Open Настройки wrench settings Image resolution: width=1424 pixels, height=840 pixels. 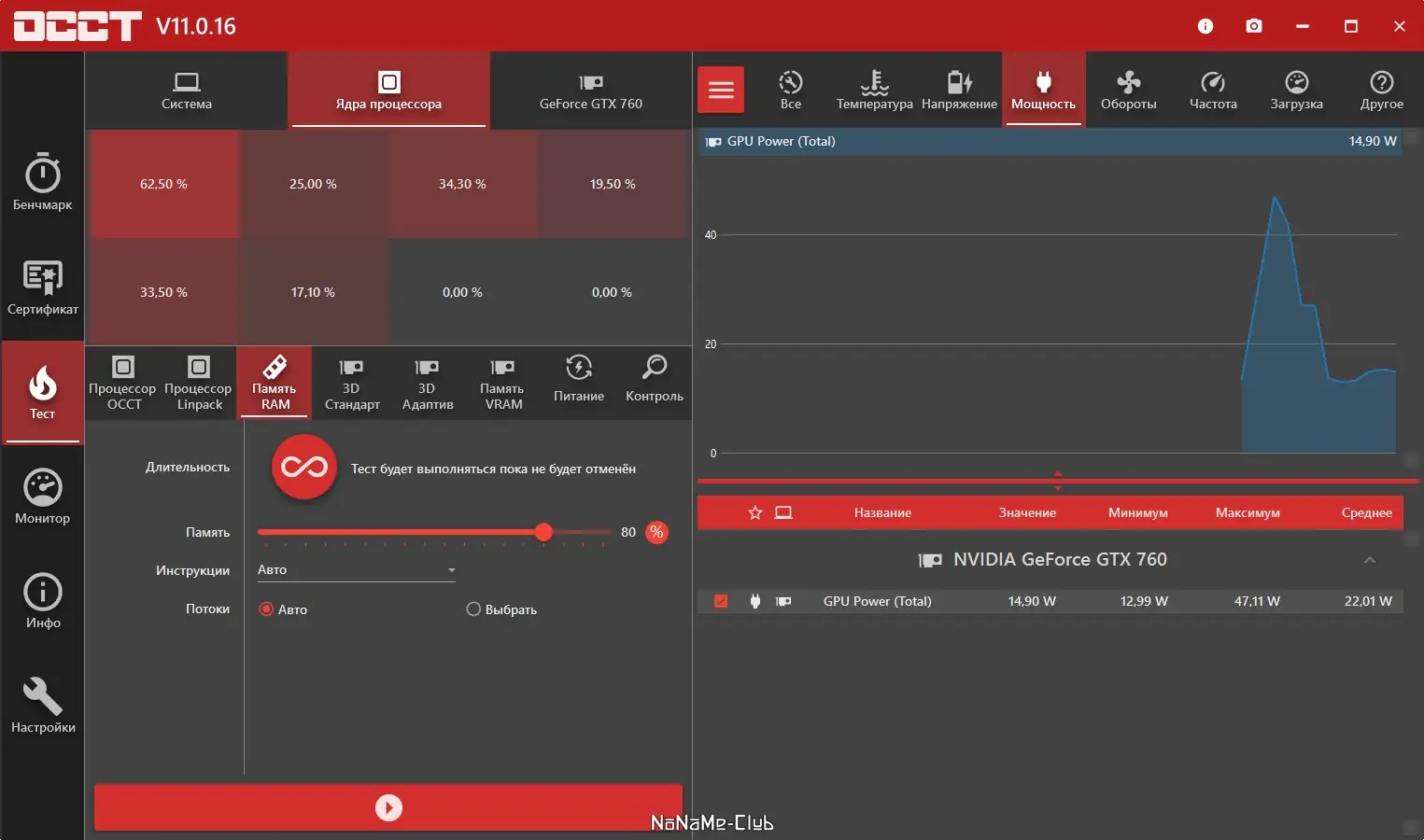pyautogui.click(x=43, y=706)
